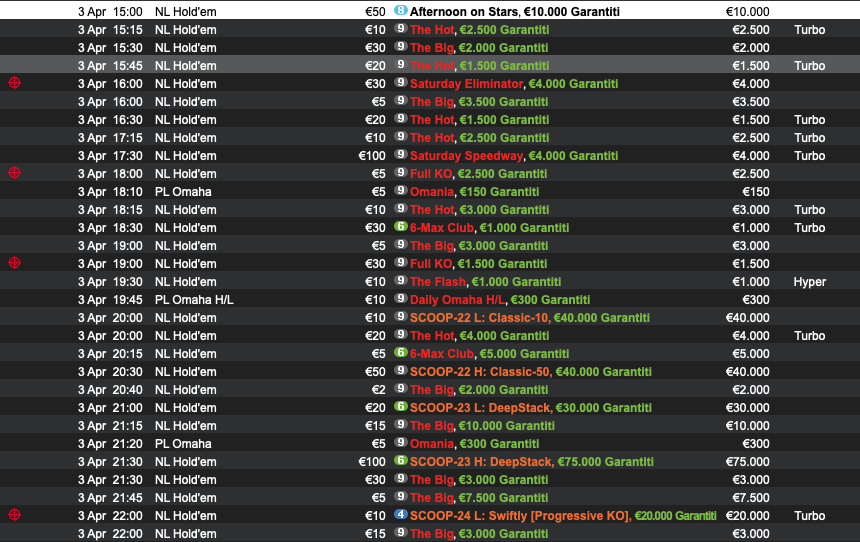Open Afternoon on Stars €10.000 Garantiti tournament
Screen dimensions: 860x542
point(514,12)
